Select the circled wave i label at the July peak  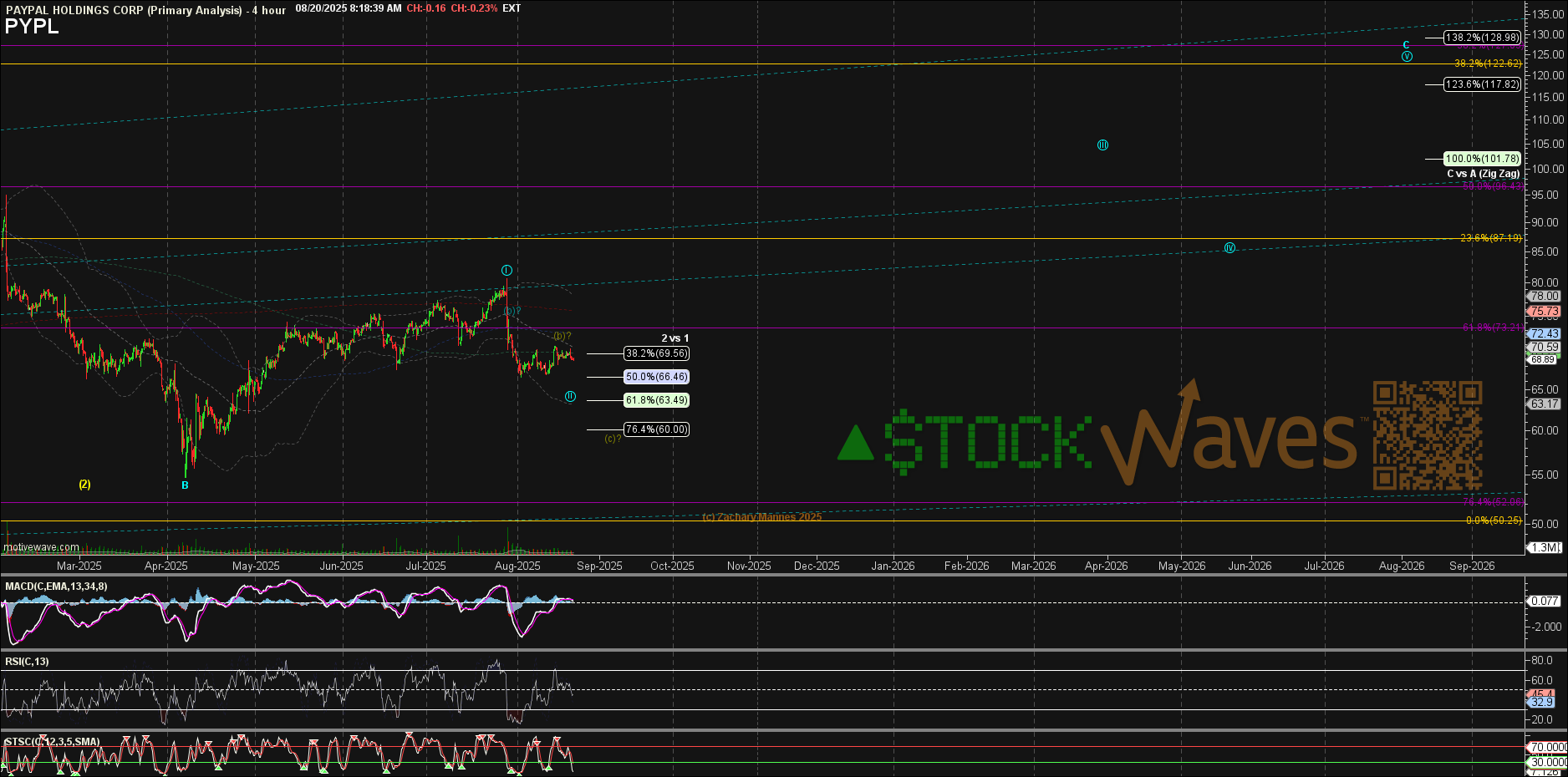(507, 271)
